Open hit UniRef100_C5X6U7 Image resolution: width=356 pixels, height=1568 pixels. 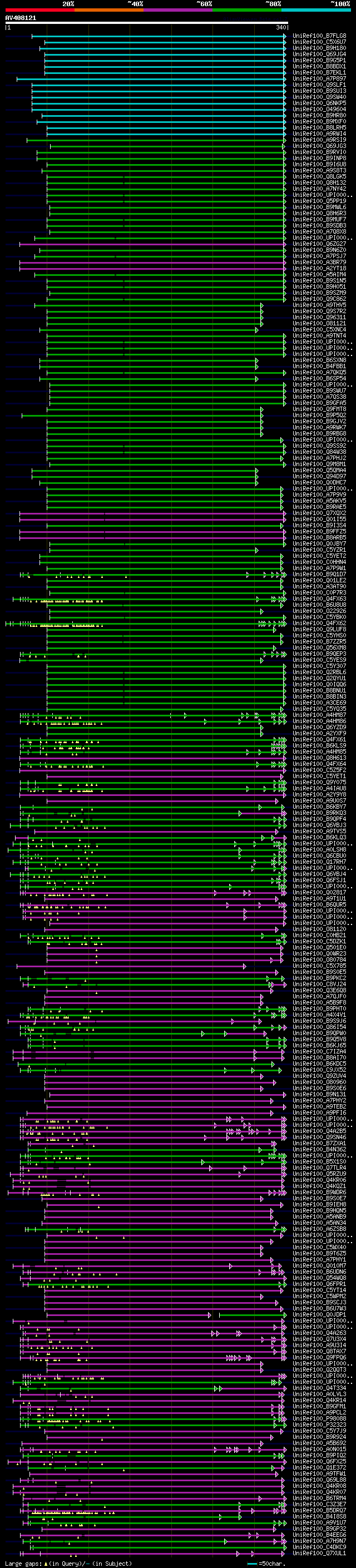[319, 42]
